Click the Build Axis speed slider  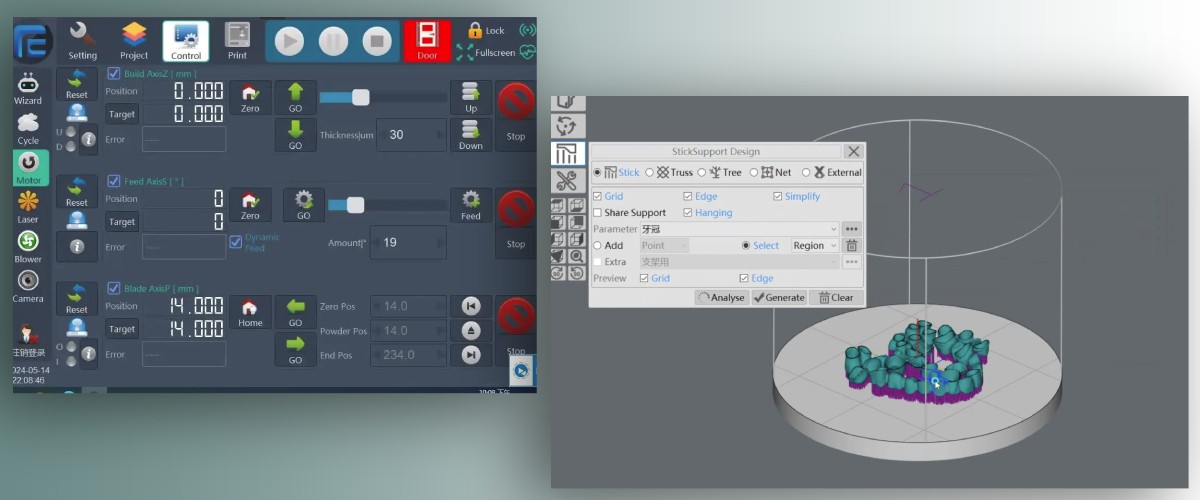(361, 97)
